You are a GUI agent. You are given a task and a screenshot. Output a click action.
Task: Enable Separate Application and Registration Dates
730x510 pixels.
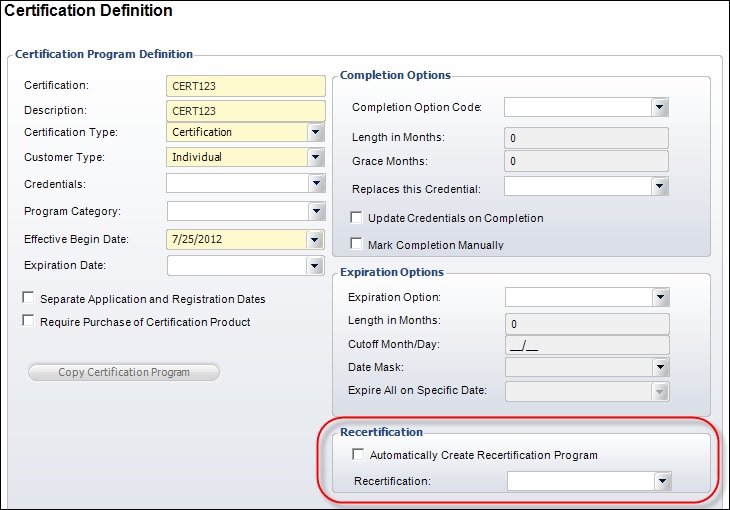[x=28, y=298]
